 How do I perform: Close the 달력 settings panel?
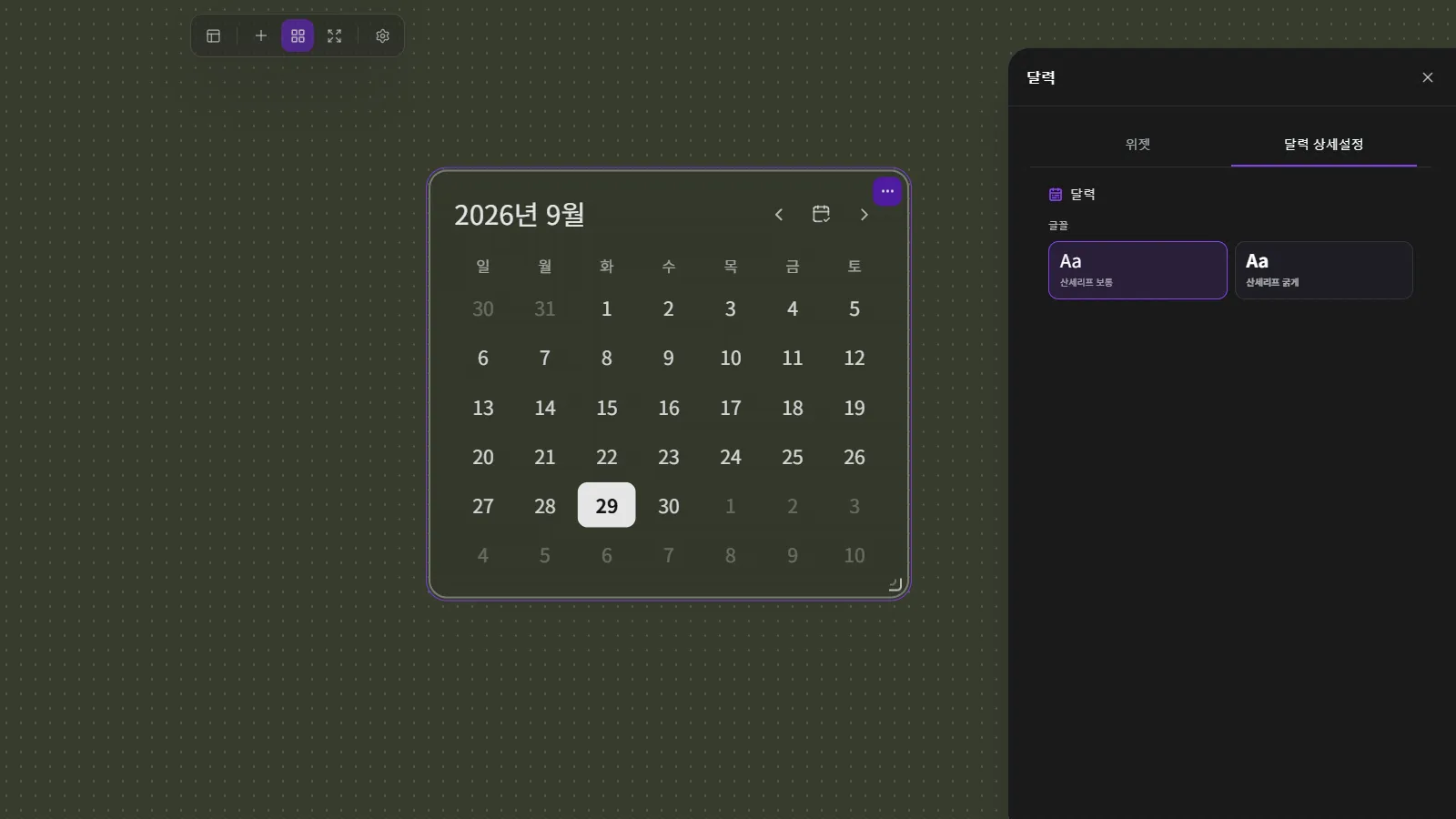1428,77
